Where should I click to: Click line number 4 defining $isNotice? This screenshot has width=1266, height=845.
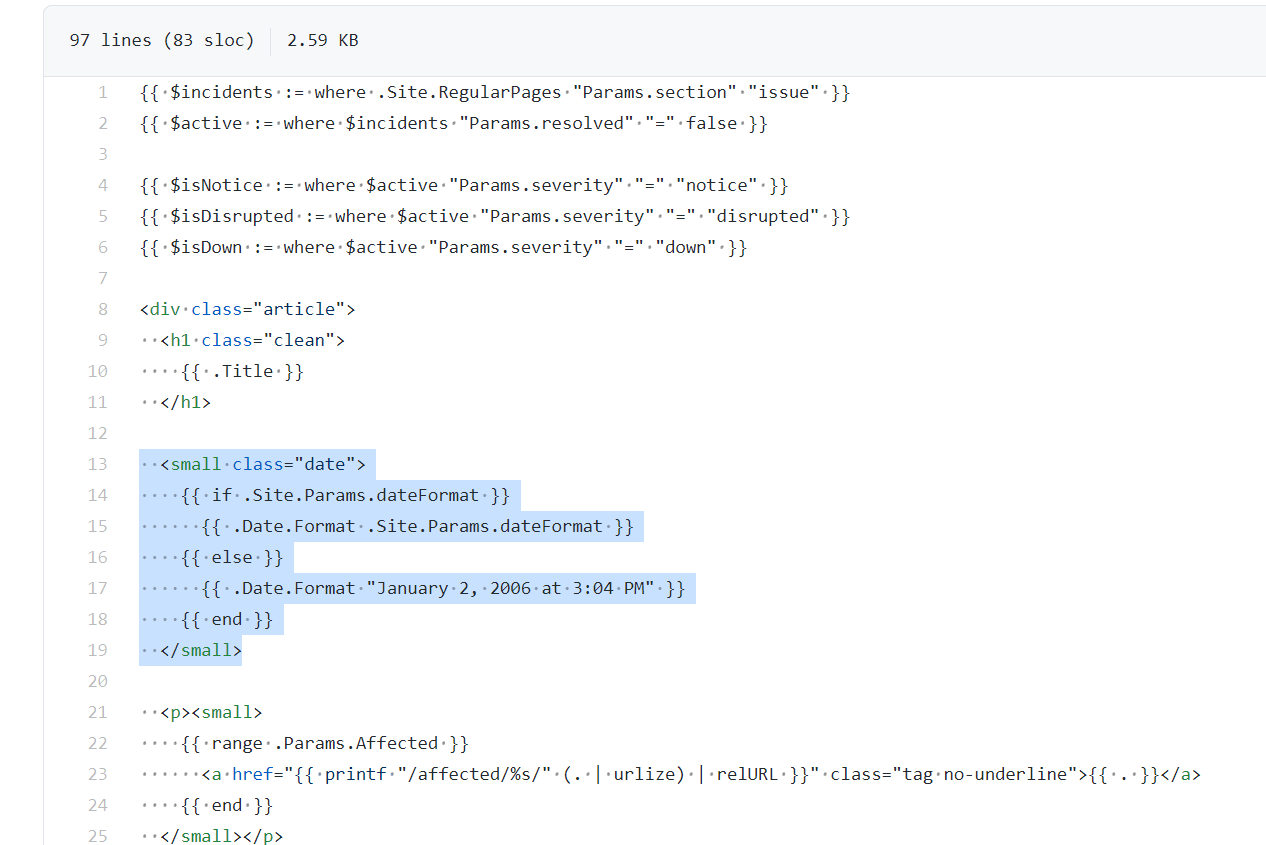click(x=102, y=184)
